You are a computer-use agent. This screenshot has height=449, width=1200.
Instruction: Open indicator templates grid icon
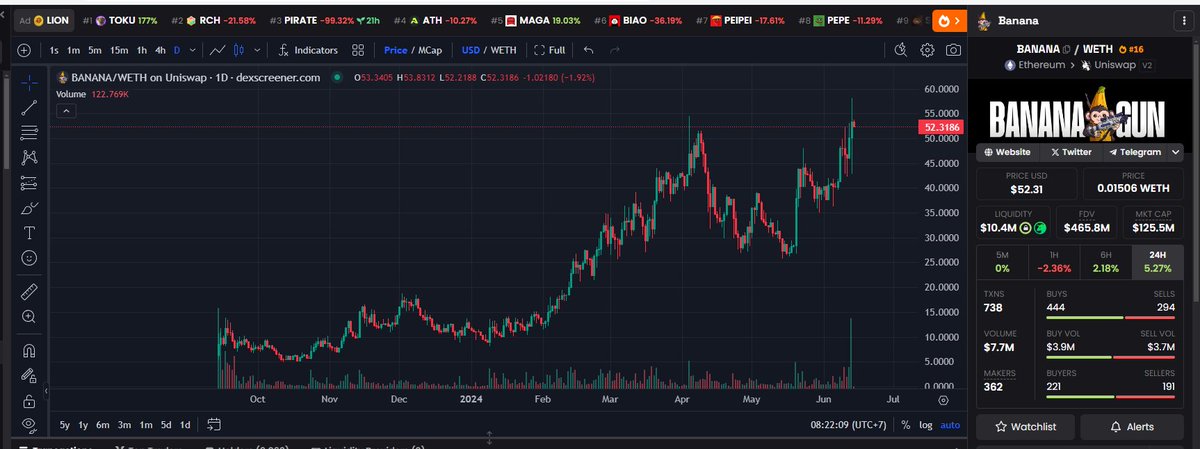point(357,50)
